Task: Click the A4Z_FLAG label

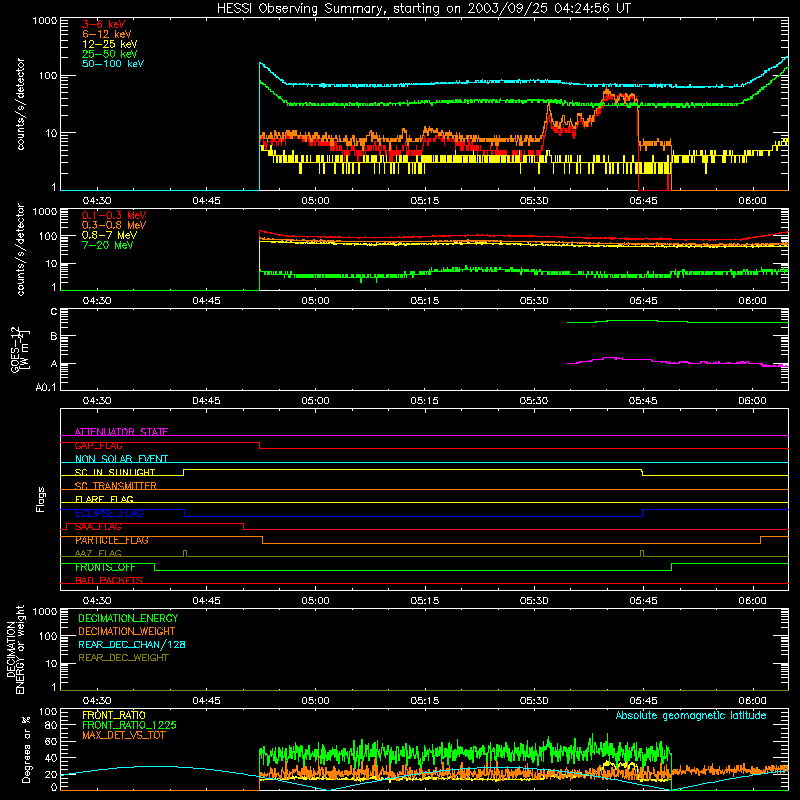Action: tap(98, 553)
